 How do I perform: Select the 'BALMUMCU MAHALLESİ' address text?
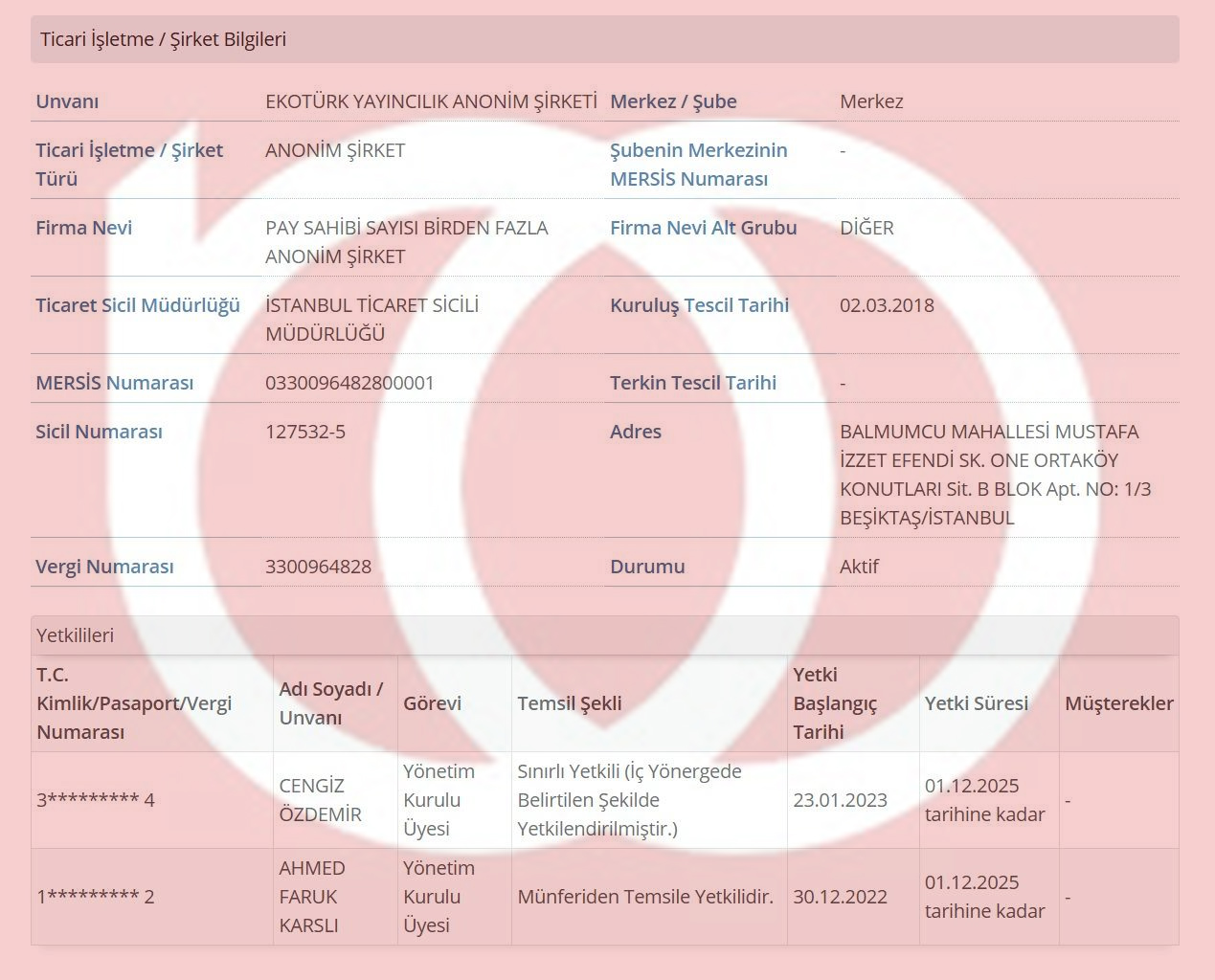click(943, 432)
